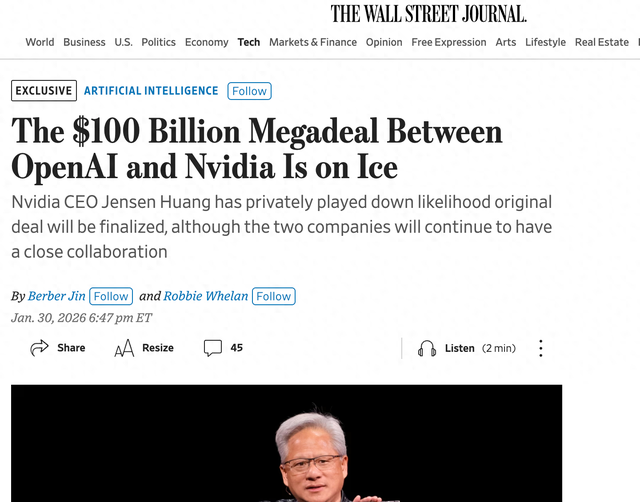This screenshot has width=640, height=502.
Task: Click the Resize text icon
Action: 124,348
